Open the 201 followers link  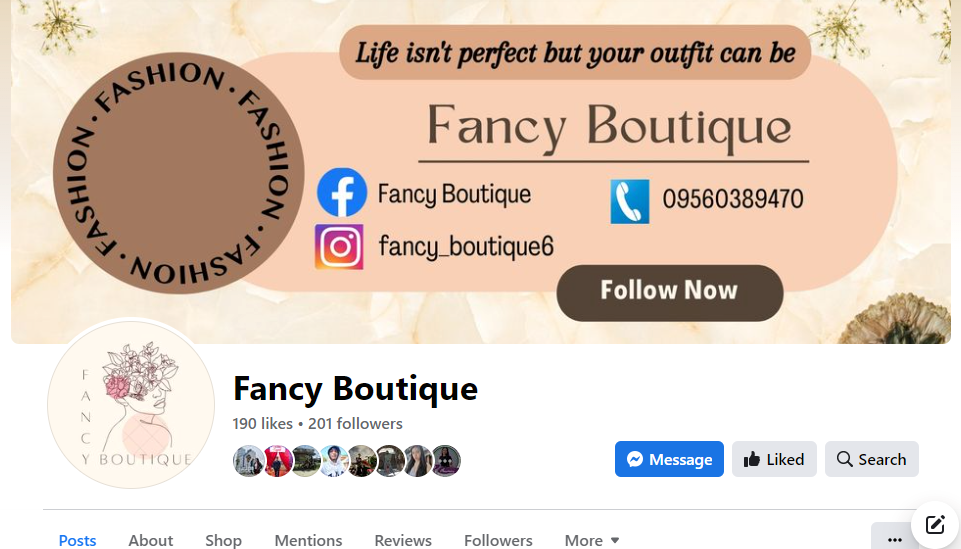[x=355, y=423]
